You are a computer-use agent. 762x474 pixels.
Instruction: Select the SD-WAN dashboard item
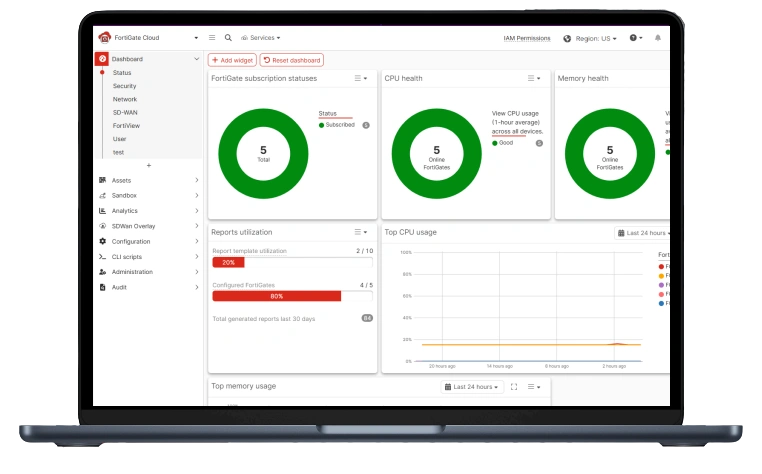pos(125,112)
